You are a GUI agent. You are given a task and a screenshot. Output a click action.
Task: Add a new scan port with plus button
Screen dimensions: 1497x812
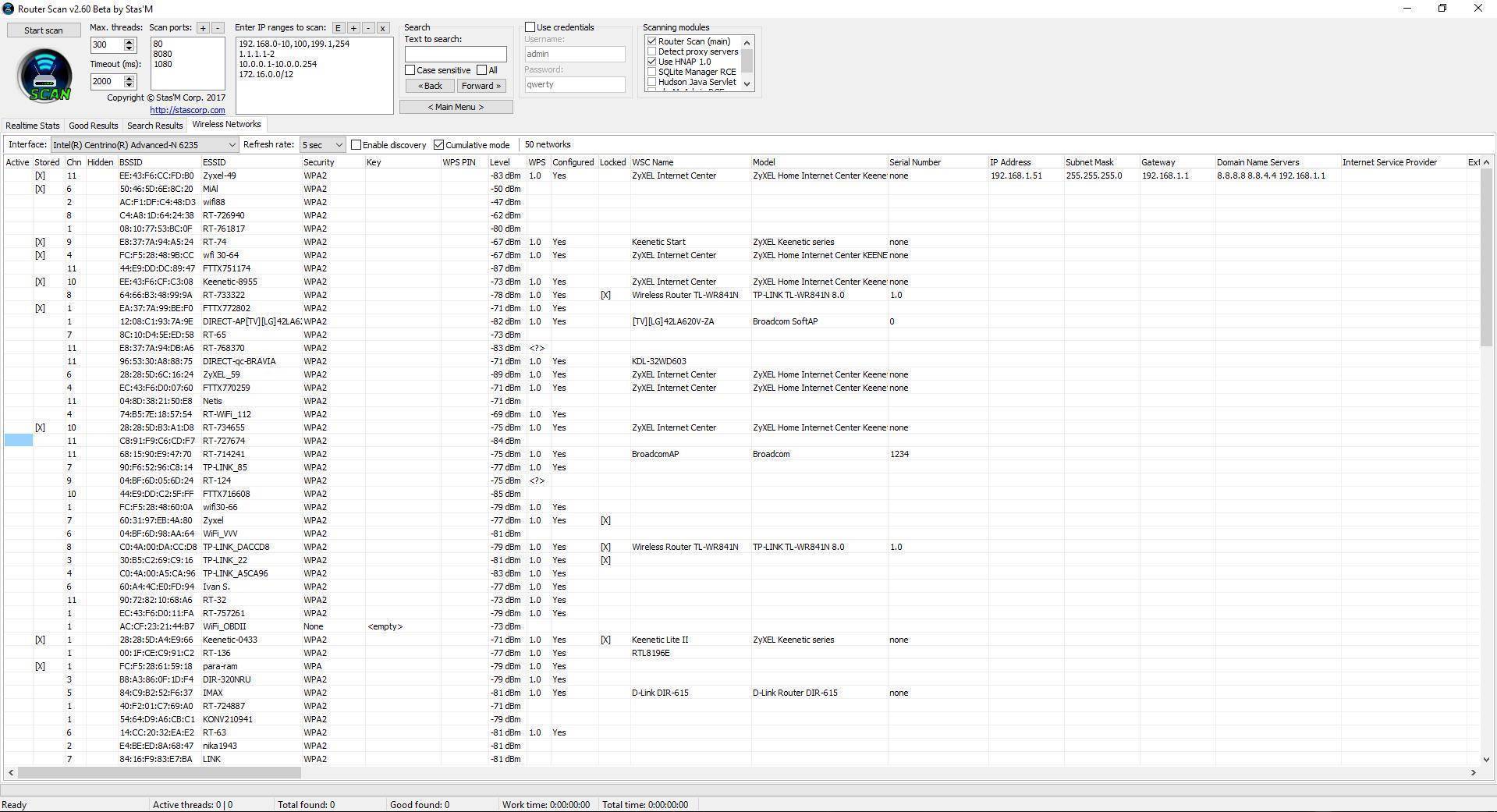click(x=203, y=28)
